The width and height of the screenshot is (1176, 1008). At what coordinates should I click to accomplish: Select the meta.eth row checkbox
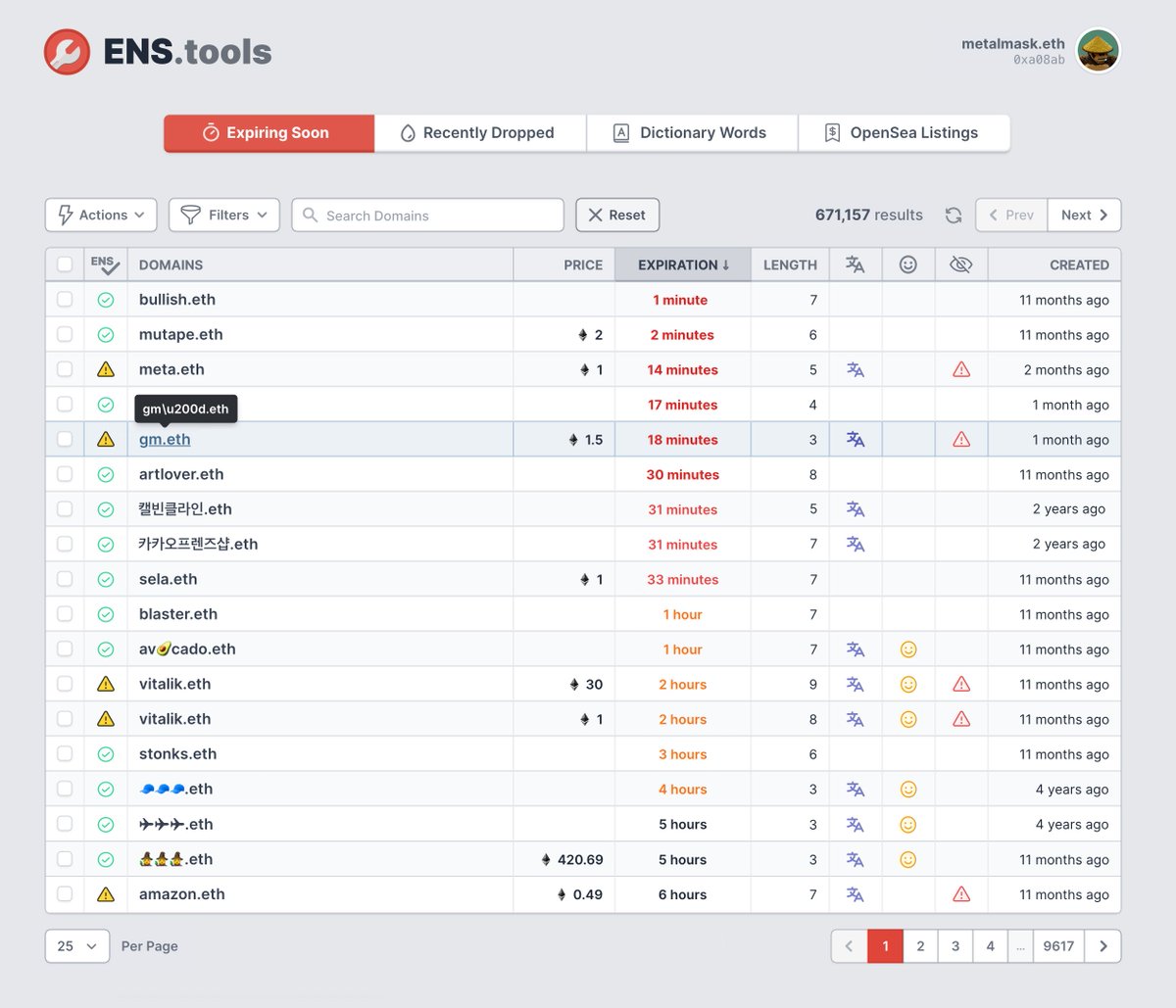(65, 369)
